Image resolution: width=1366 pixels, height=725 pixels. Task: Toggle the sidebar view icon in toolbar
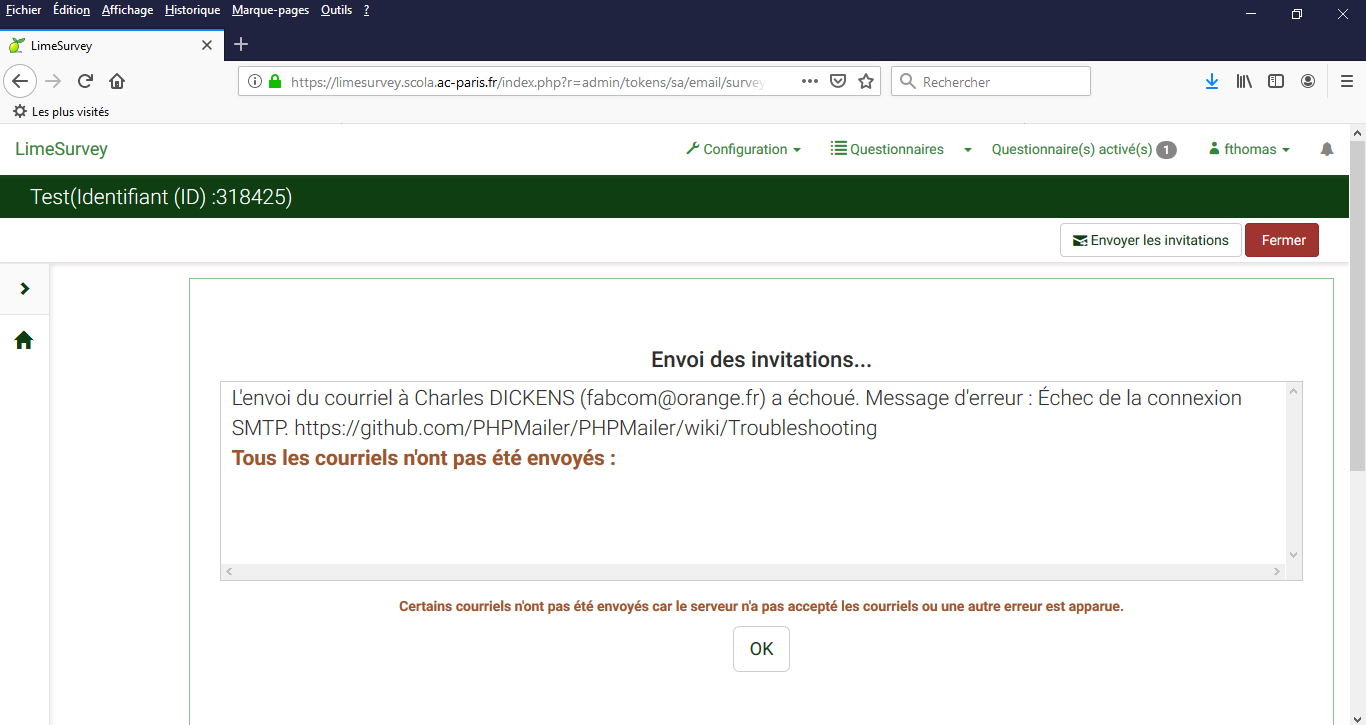pyautogui.click(x=1276, y=82)
